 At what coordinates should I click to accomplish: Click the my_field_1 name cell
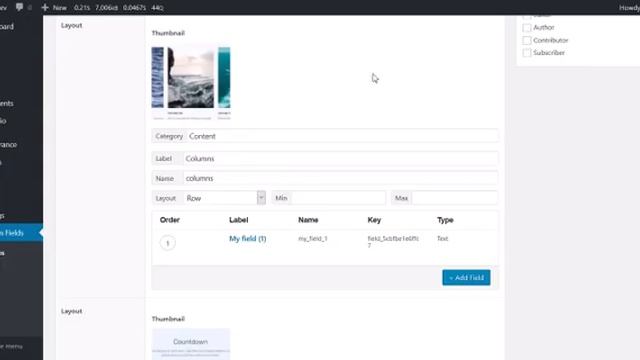(x=313, y=238)
